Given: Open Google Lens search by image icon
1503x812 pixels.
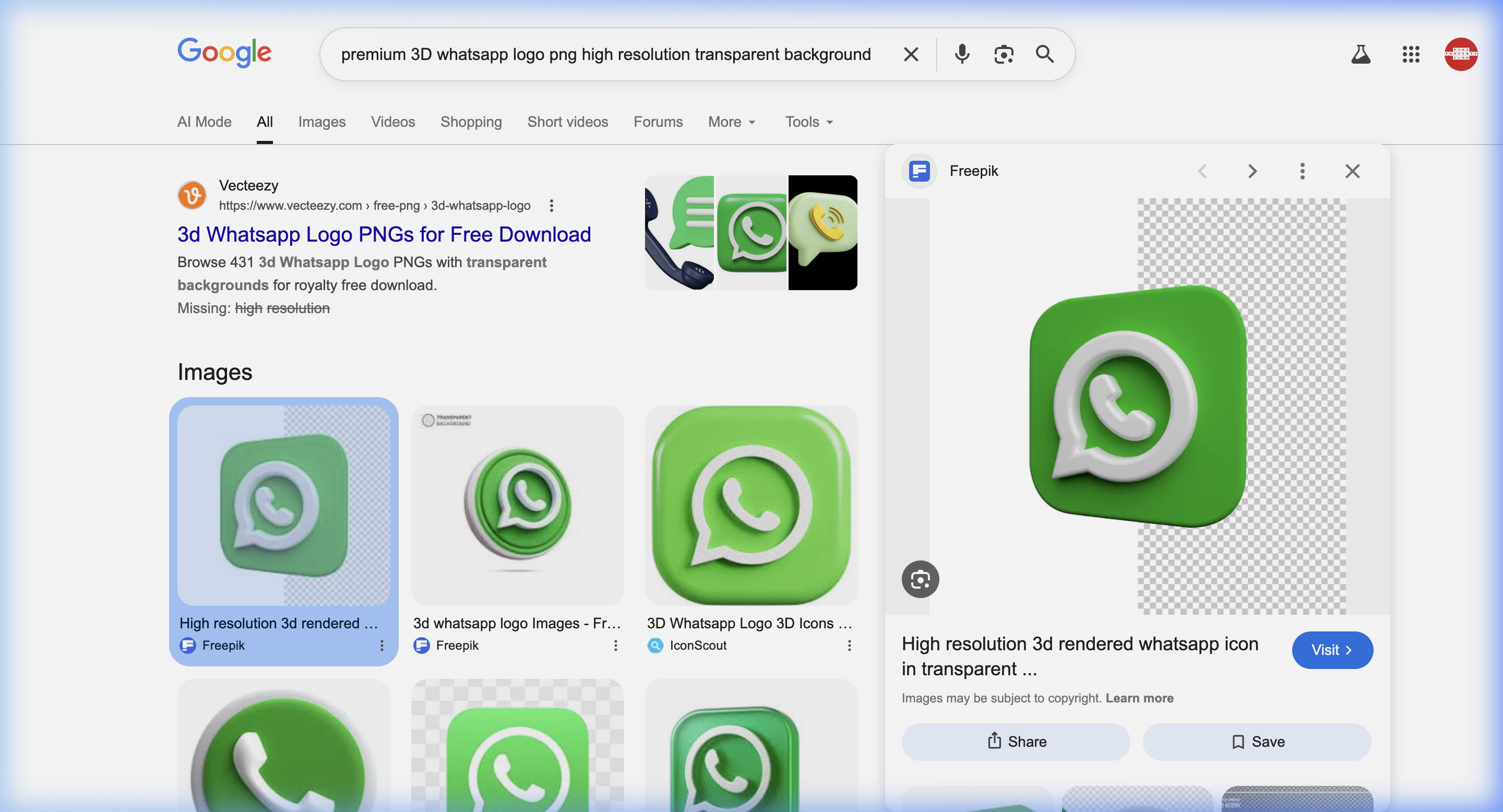Looking at the screenshot, I should pyautogui.click(x=1004, y=54).
